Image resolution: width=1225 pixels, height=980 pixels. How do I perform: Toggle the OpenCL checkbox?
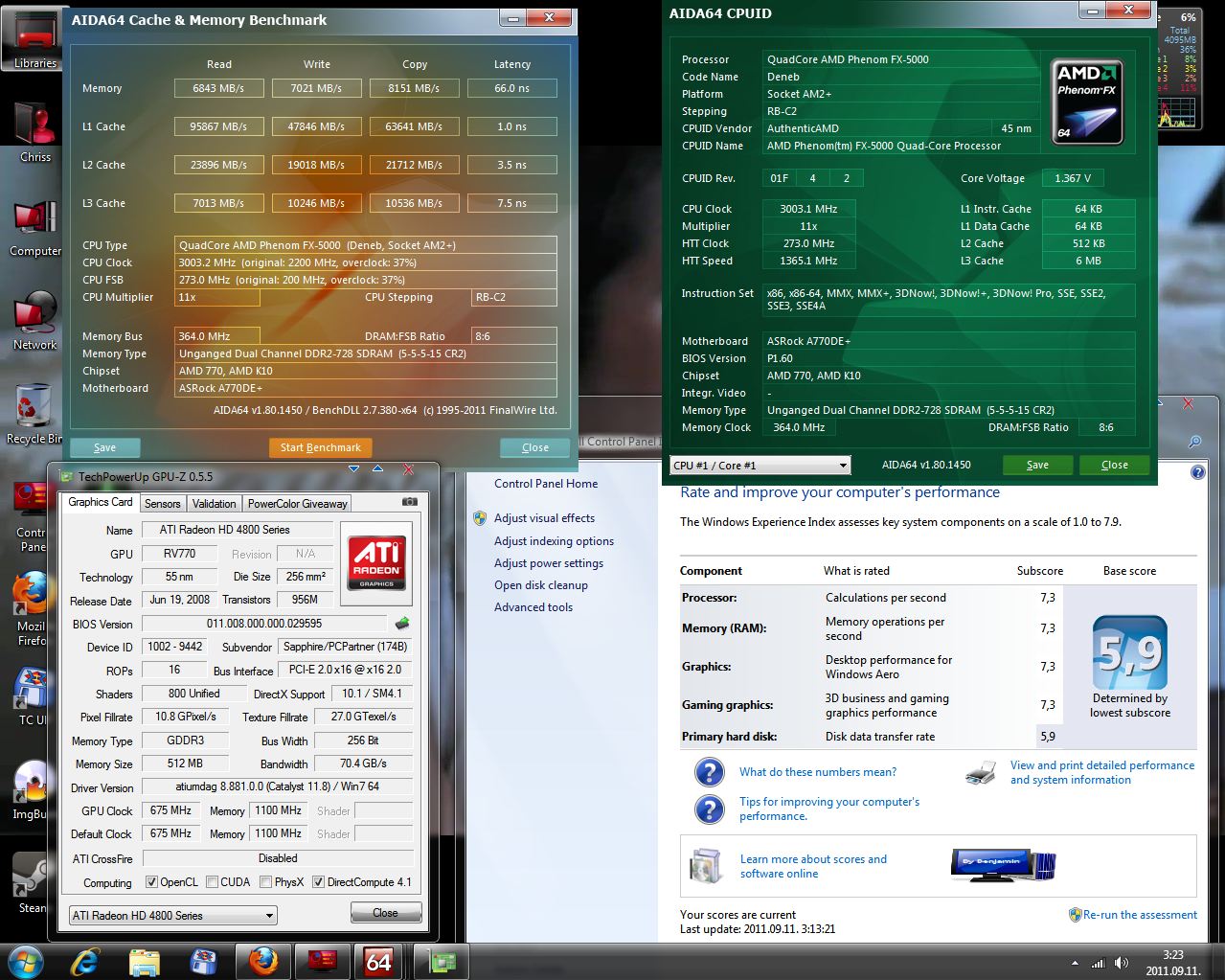pos(151,882)
